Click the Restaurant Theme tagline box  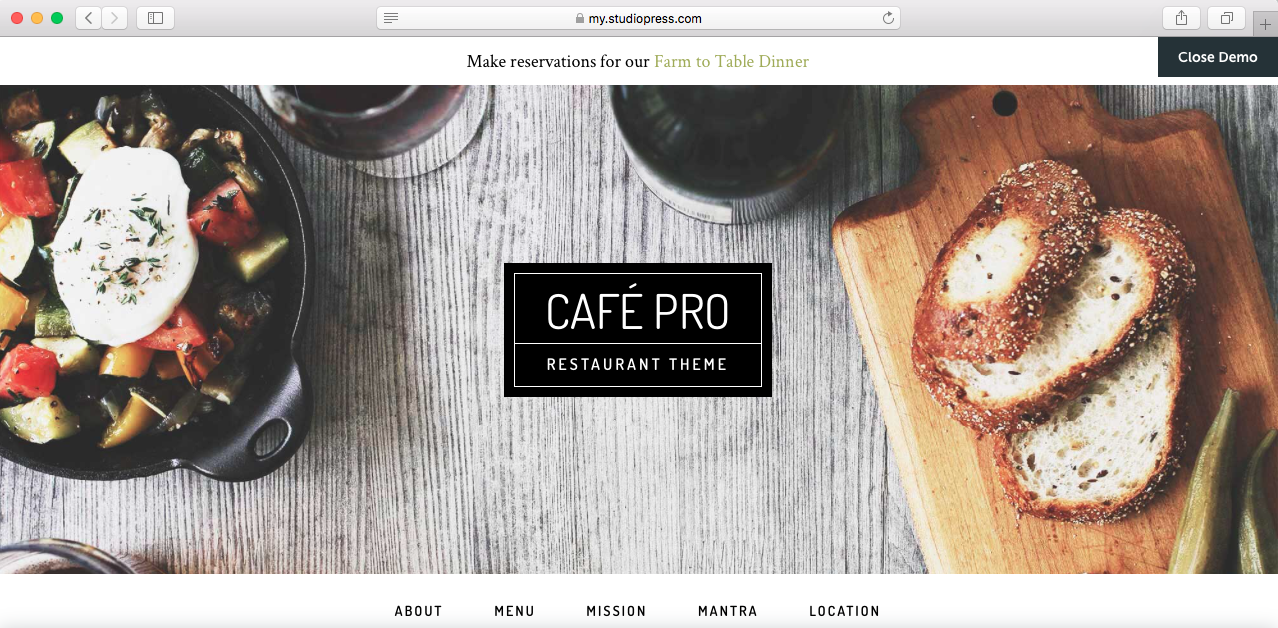(x=638, y=365)
